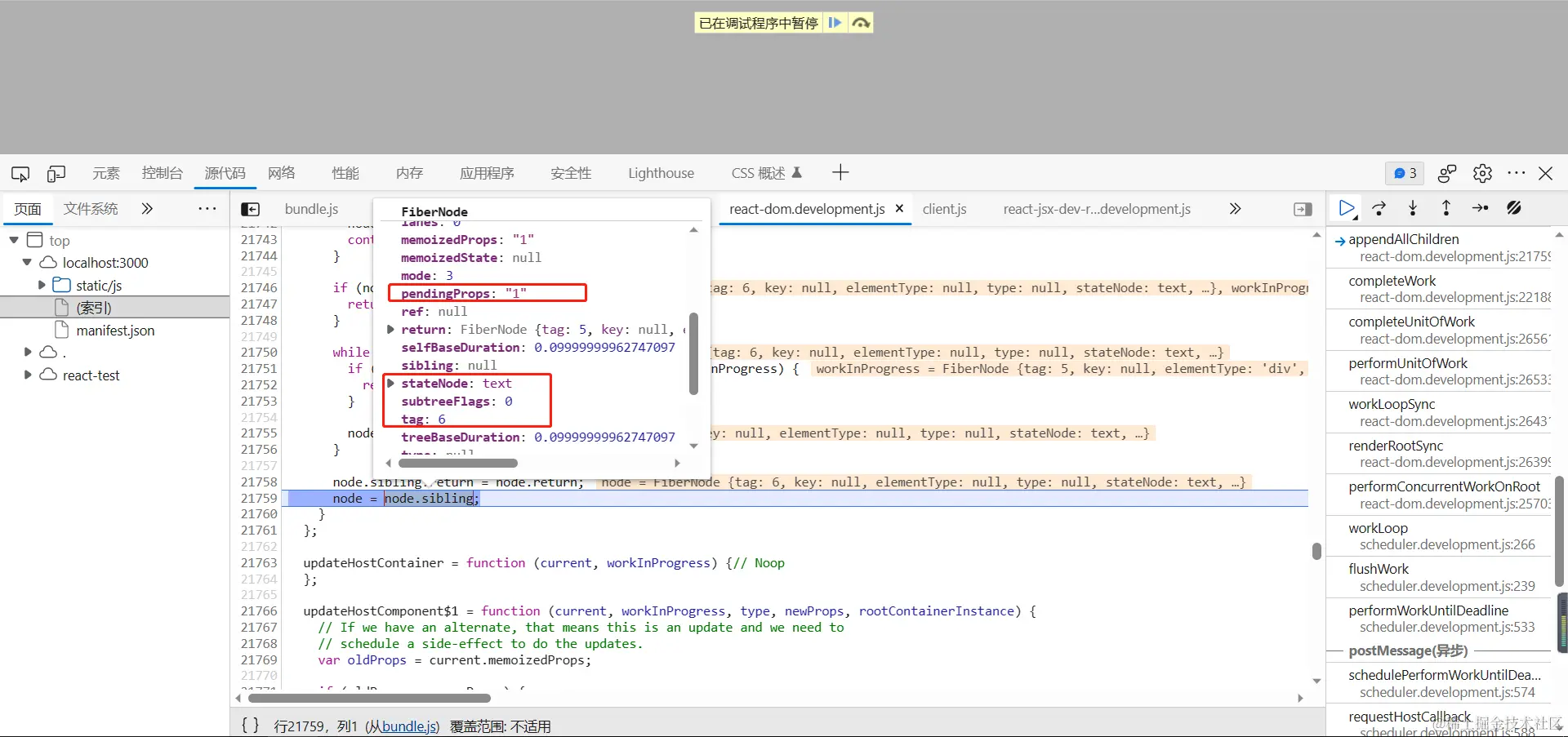
Task: Expand the unnamed cloud node
Action: pyautogui.click(x=28, y=352)
